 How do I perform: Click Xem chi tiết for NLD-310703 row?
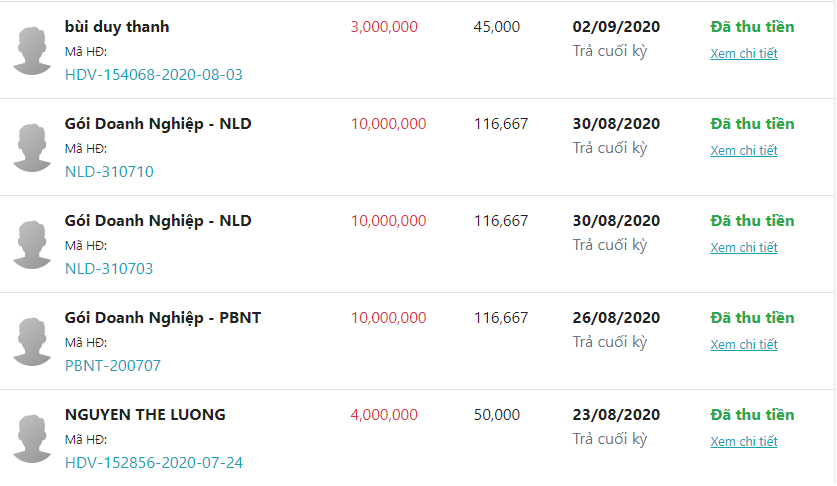tap(744, 248)
